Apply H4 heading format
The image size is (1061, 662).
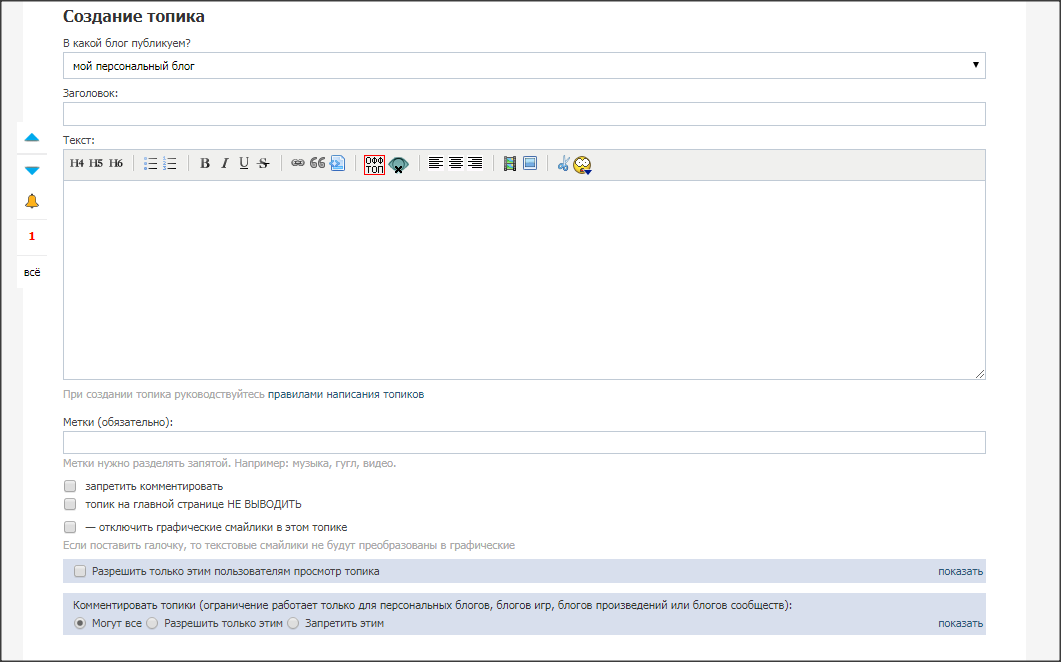pos(77,164)
